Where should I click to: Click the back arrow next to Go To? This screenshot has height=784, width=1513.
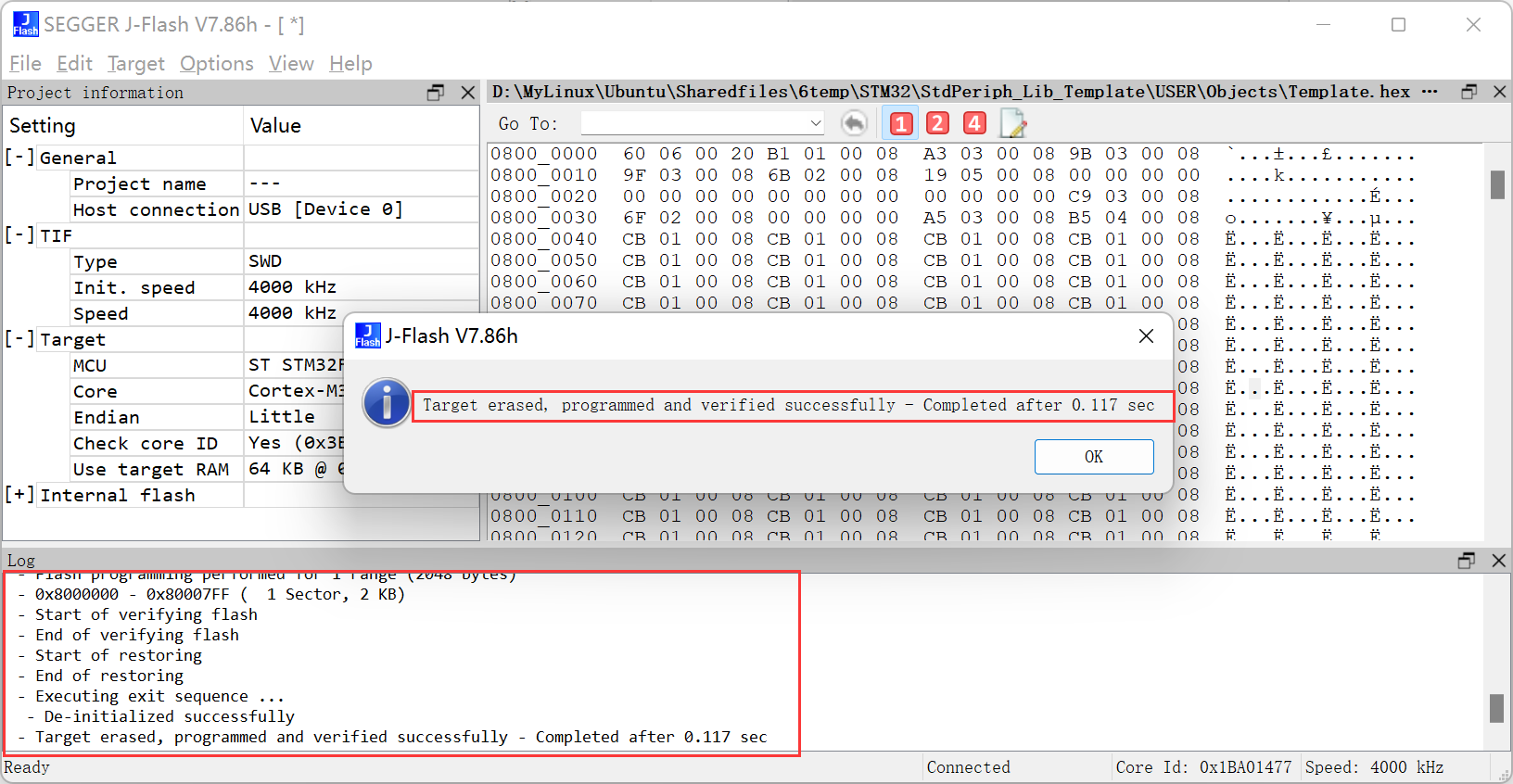coord(854,123)
